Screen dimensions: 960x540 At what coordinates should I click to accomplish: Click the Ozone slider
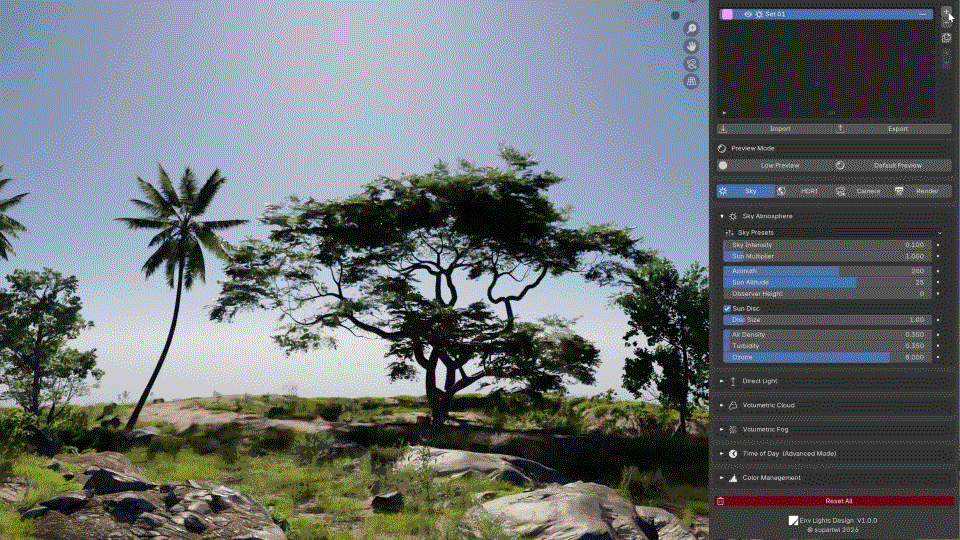click(827, 357)
